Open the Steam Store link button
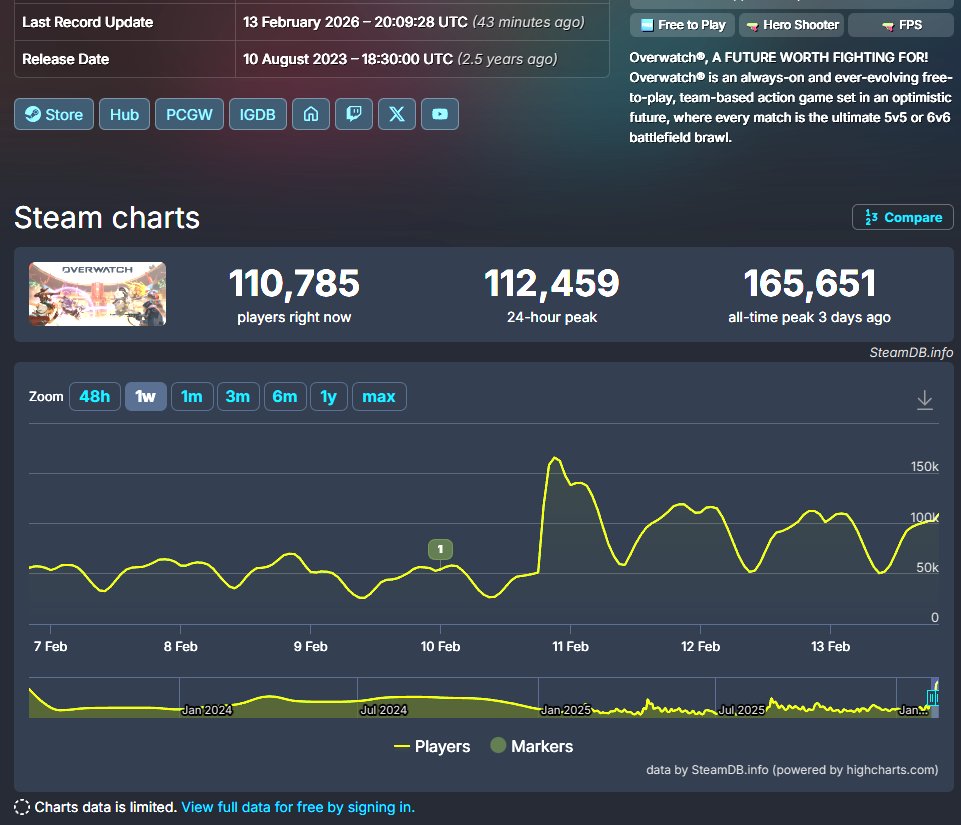 tap(54, 114)
